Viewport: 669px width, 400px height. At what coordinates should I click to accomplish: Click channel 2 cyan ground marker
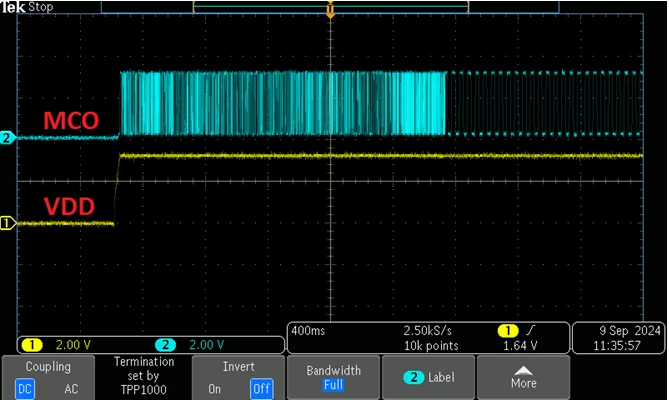point(7,138)
